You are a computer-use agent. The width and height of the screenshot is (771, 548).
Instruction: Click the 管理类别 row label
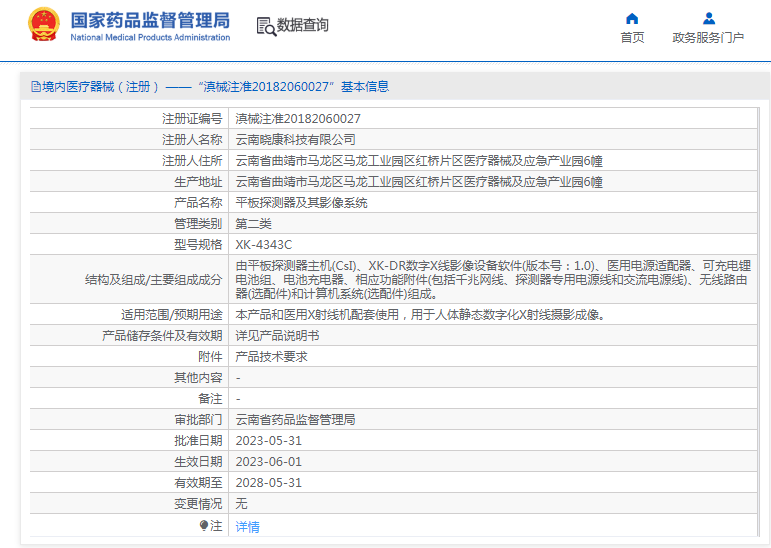click(x=198, y=224)
